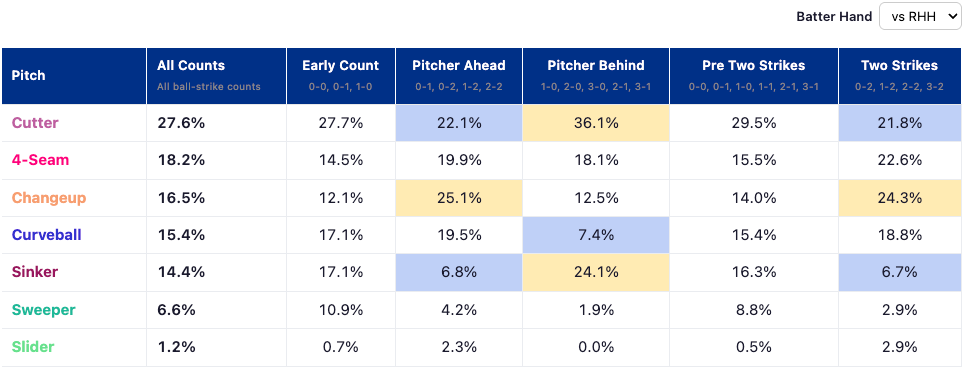Select the Pitcher Ahead column header
The height and width of the screenshot is (371, 966).
(459, 76)
